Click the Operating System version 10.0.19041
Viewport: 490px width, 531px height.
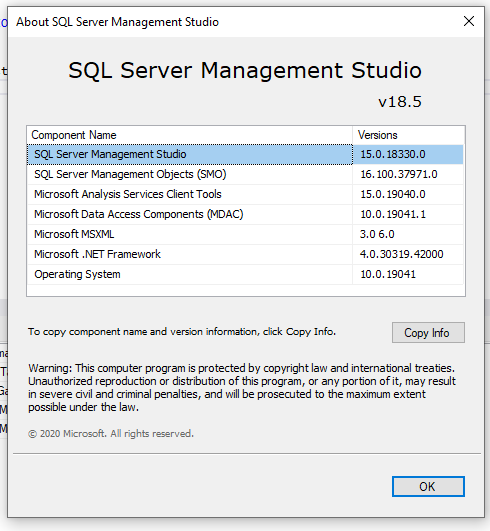click(388, 274)
